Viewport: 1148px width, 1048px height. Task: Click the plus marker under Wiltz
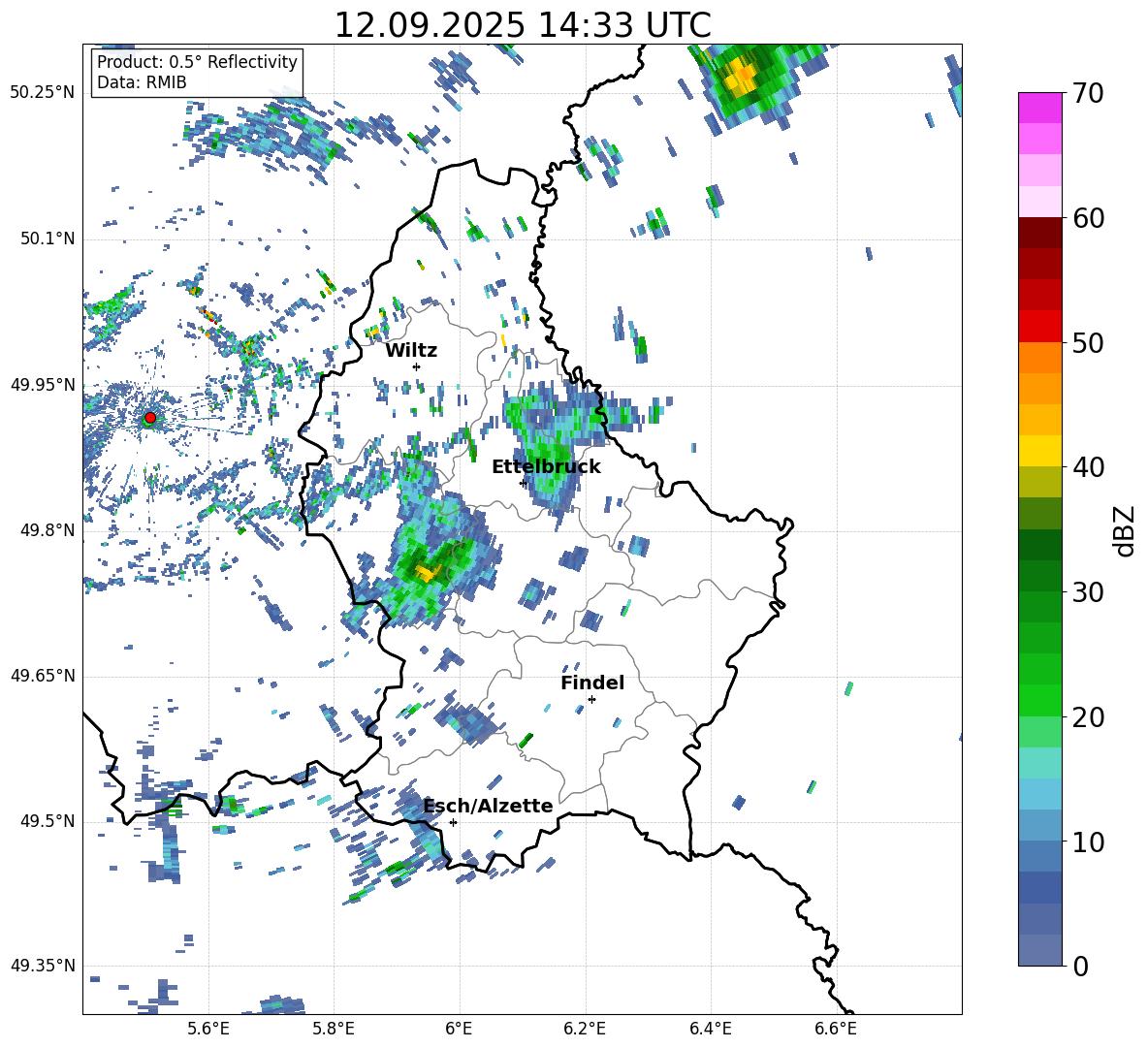click(x=417, y=366)
